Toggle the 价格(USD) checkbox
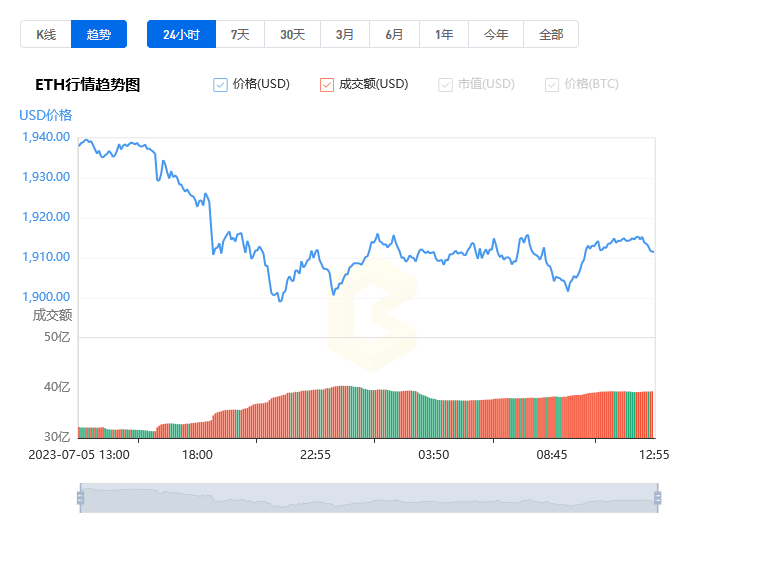The image size is (780, 563). click(x=220, y=85)
